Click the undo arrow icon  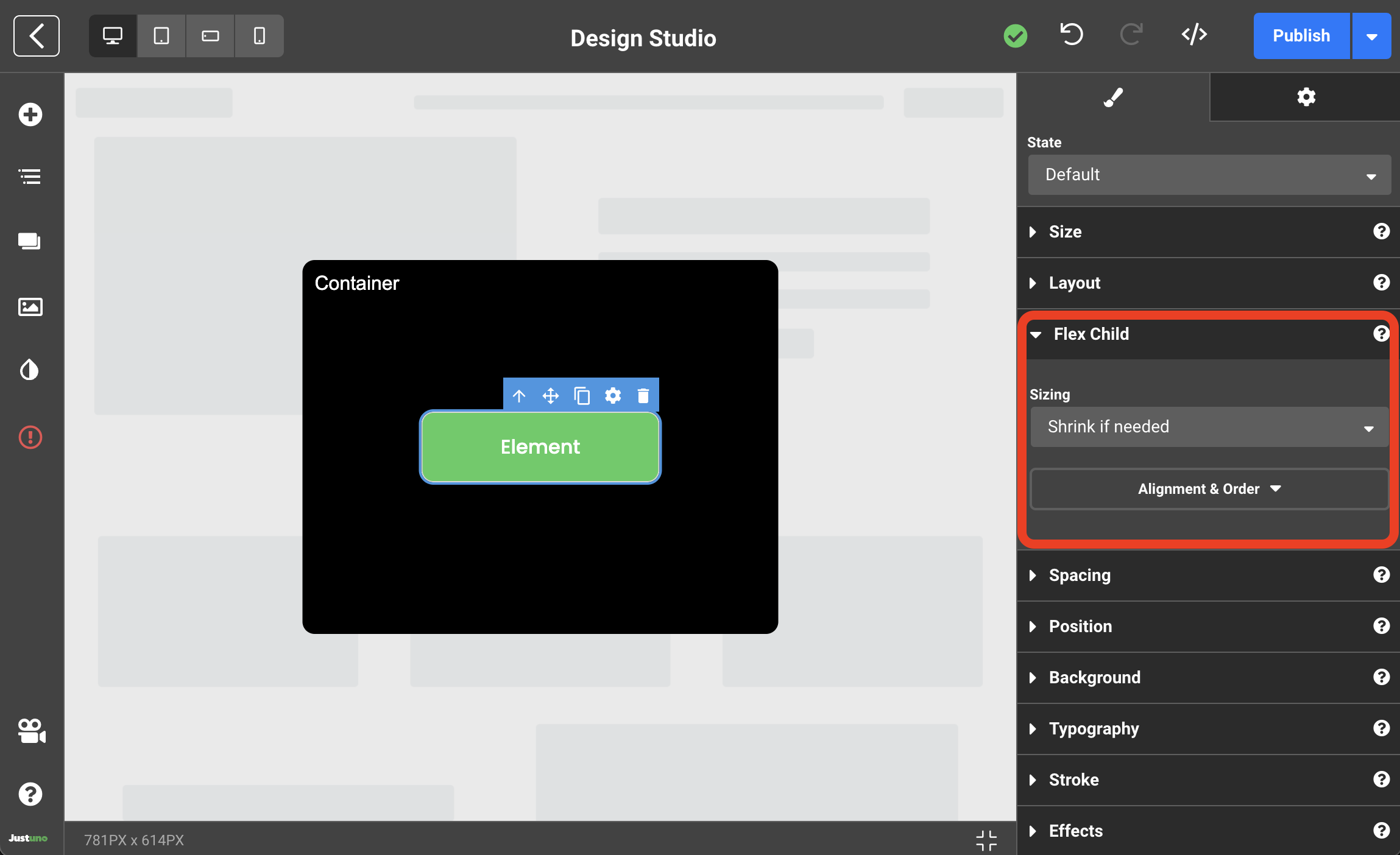[x=1071, y=35]
